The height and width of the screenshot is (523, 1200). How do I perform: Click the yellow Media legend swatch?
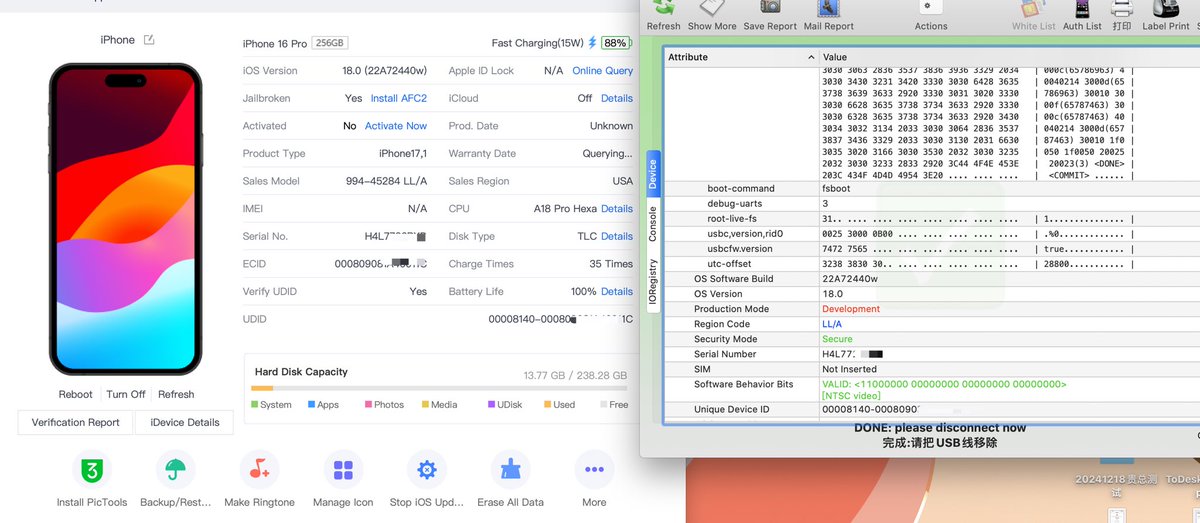pos(425,405)
